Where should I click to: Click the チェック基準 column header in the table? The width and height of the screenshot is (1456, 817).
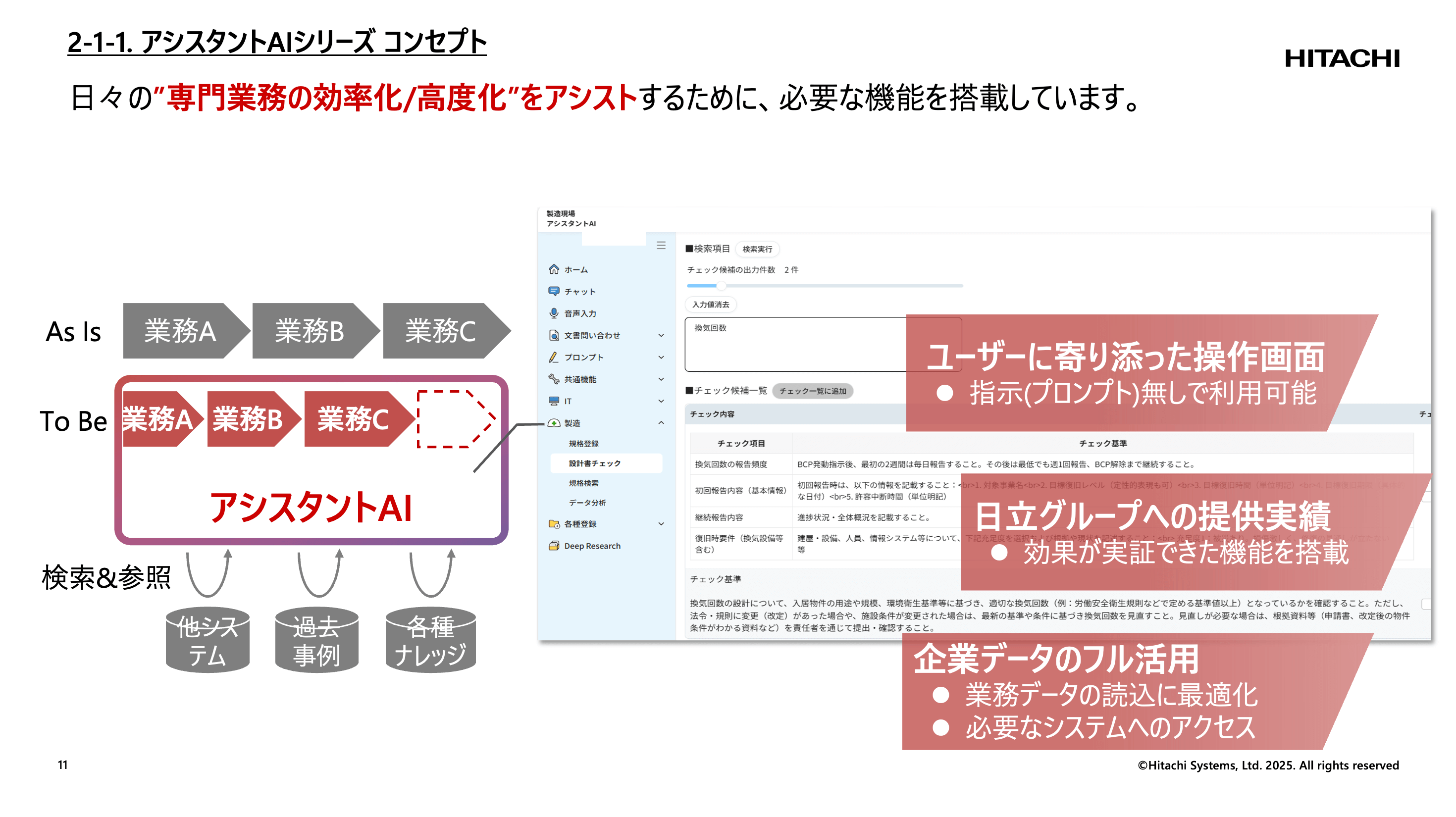point(1102,444)
